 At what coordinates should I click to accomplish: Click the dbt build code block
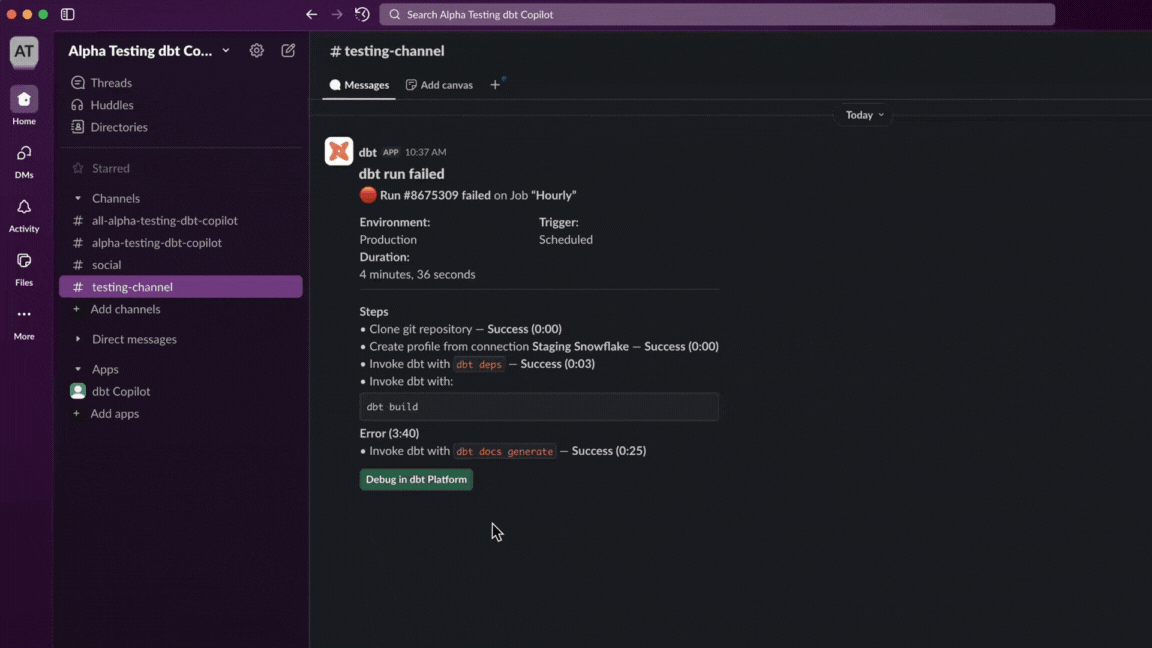tap(539, 406)
